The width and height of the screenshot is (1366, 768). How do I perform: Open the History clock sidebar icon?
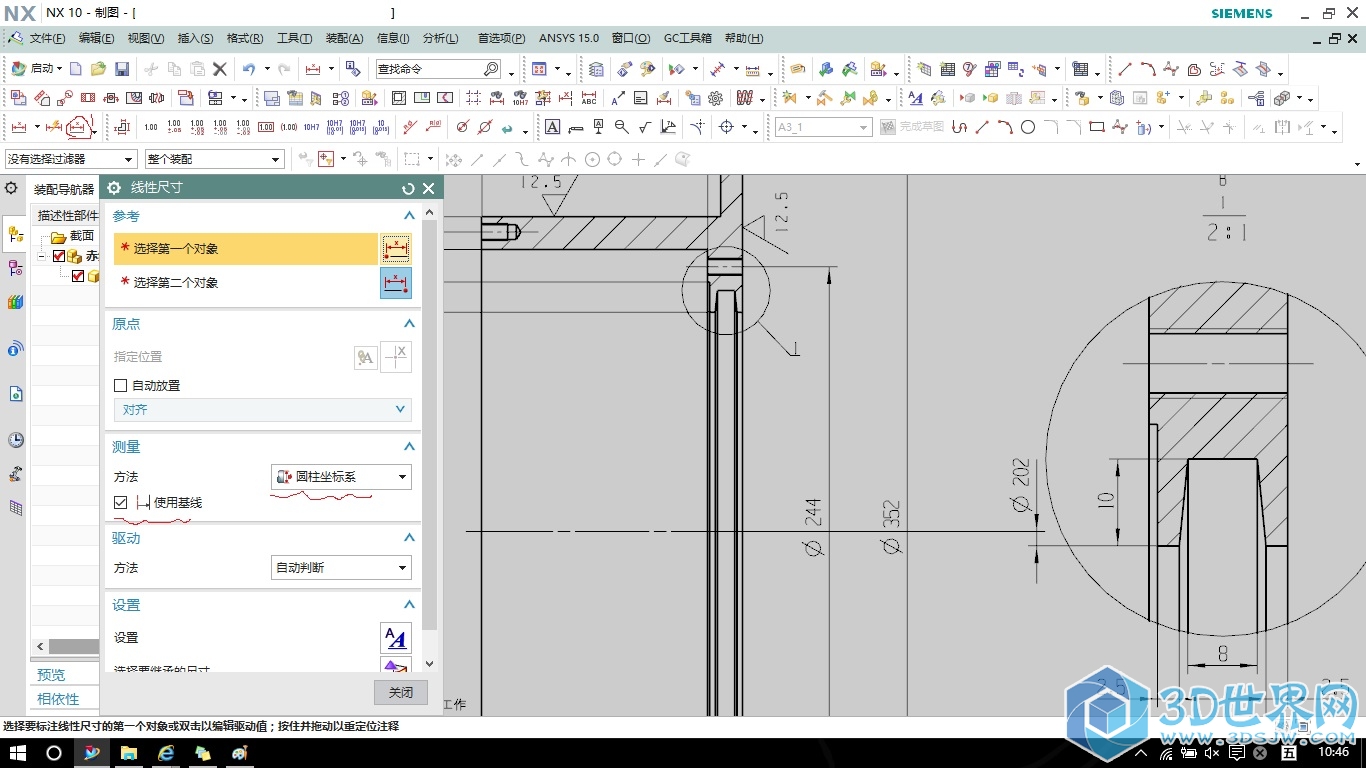click(x=15, y=440)
